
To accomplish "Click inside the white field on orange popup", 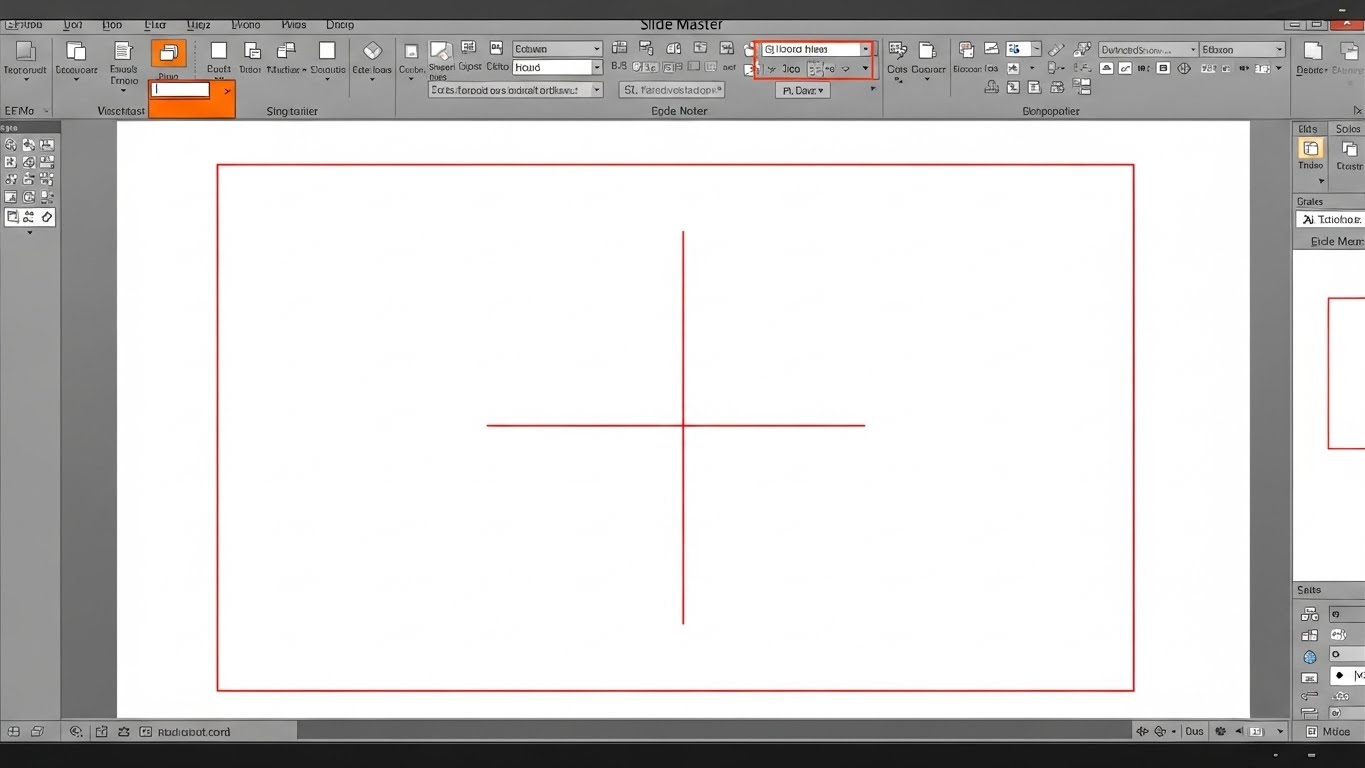I will coord(181,90).
